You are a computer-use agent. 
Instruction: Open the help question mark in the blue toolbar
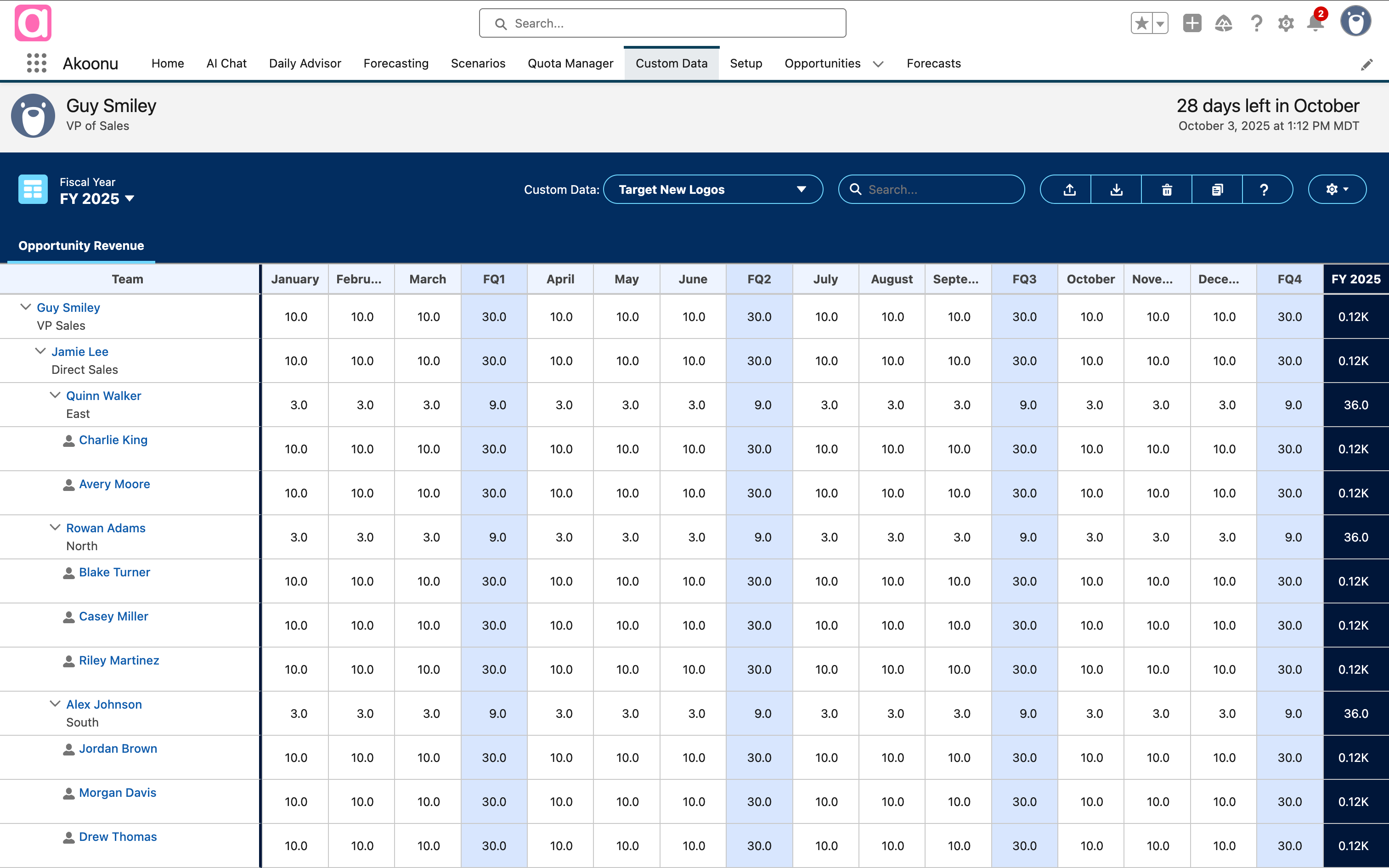[x=1264, y=189]
